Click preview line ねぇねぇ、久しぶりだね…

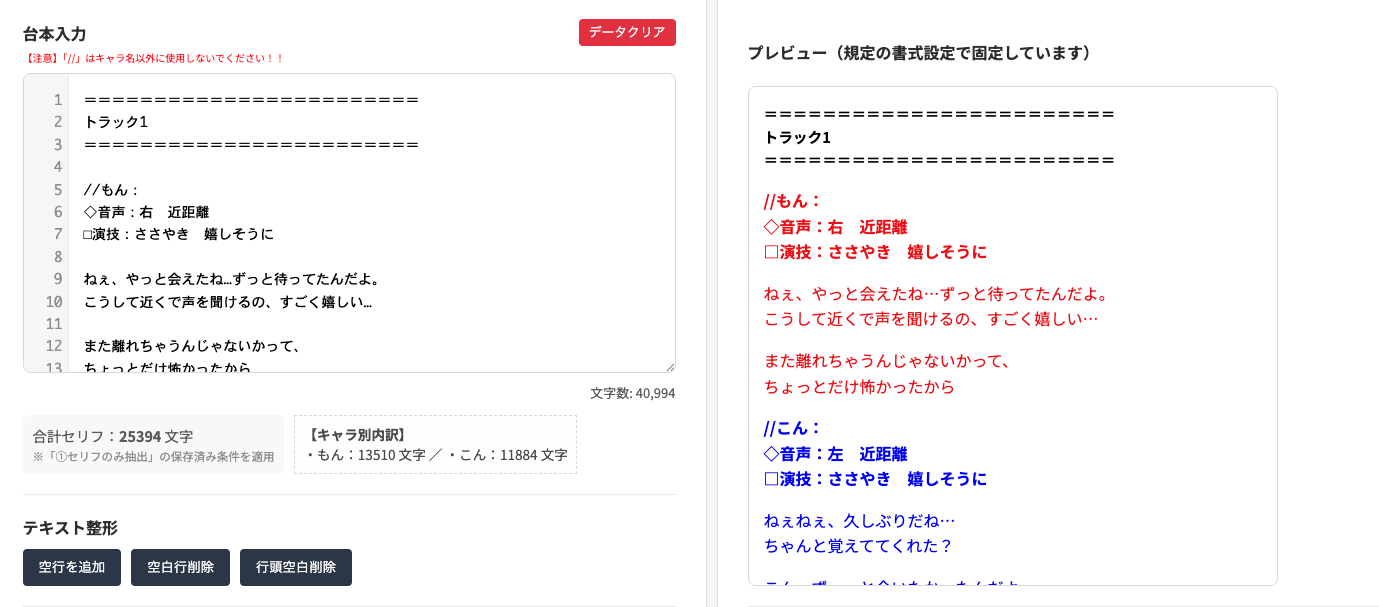[860, 521]
